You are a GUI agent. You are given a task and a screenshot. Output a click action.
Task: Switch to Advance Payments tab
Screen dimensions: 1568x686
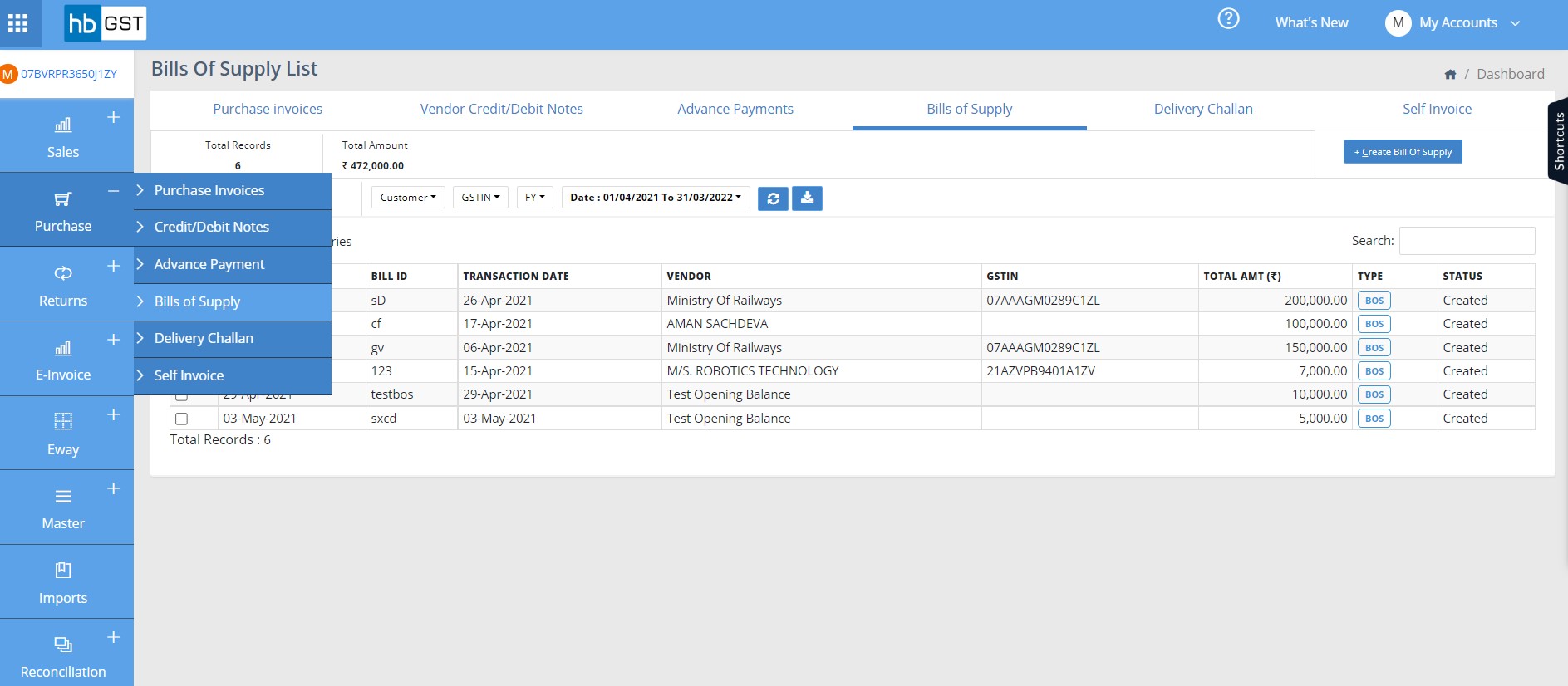[735, 109]
